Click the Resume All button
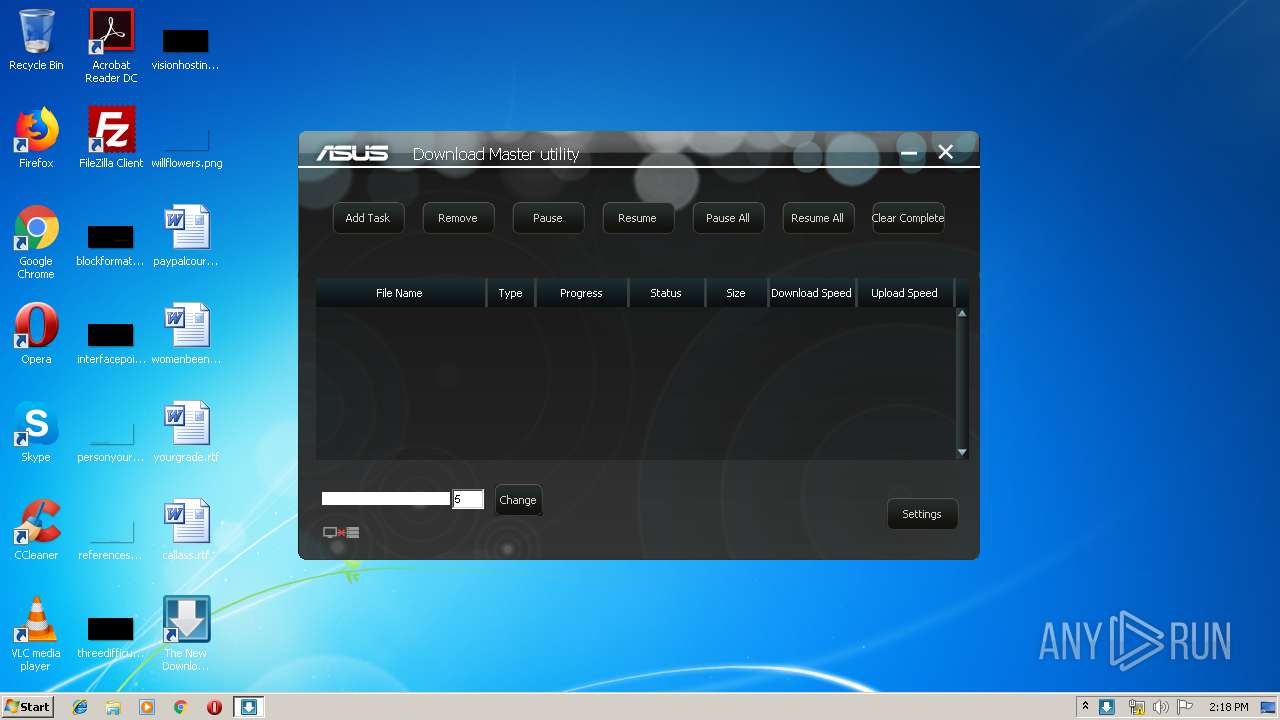The height and width of the screenshot is (720, 1280). coord(818,218)
